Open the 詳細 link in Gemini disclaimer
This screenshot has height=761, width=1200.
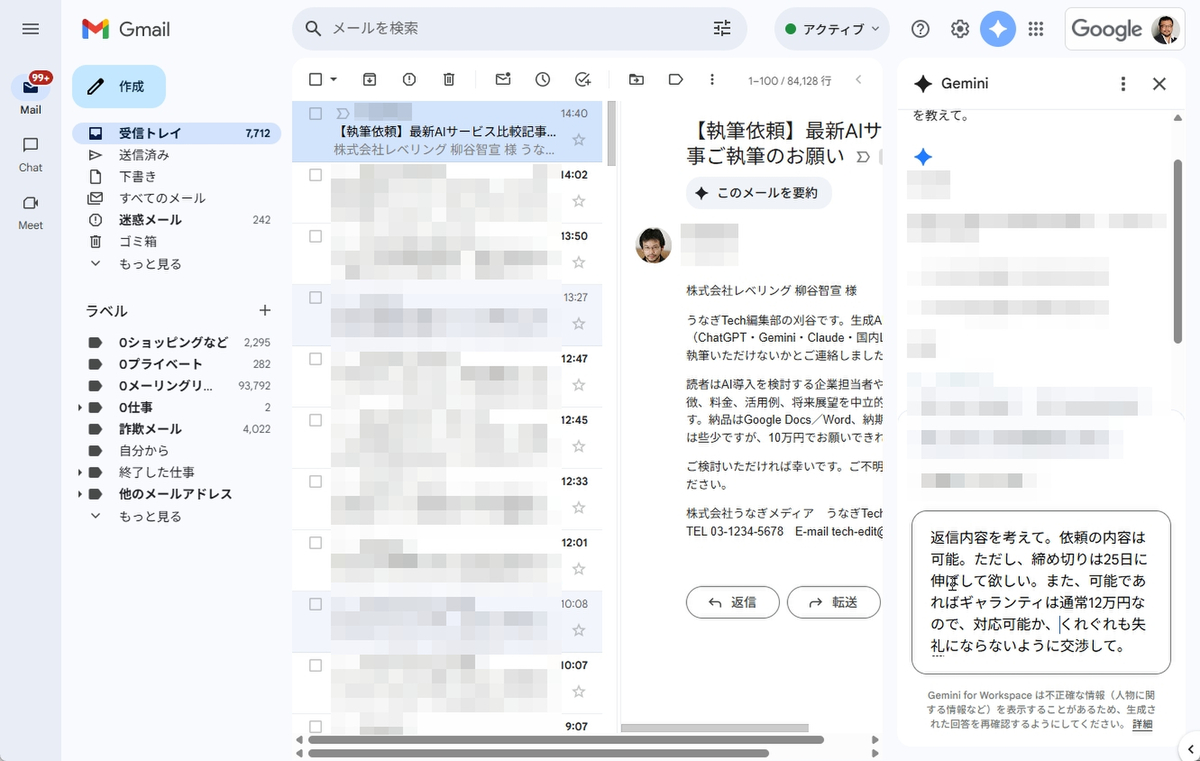(x=1142, y=724)
